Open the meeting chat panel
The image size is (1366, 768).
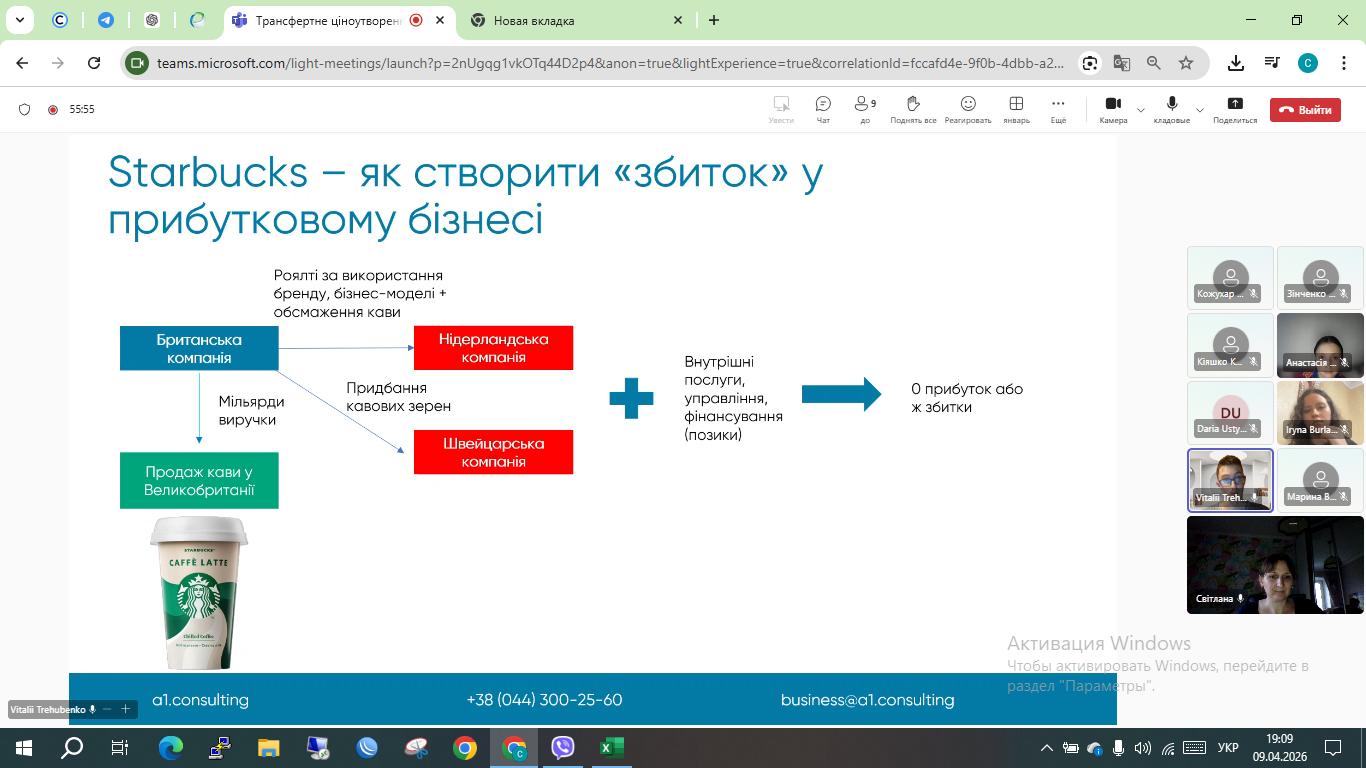823,108
